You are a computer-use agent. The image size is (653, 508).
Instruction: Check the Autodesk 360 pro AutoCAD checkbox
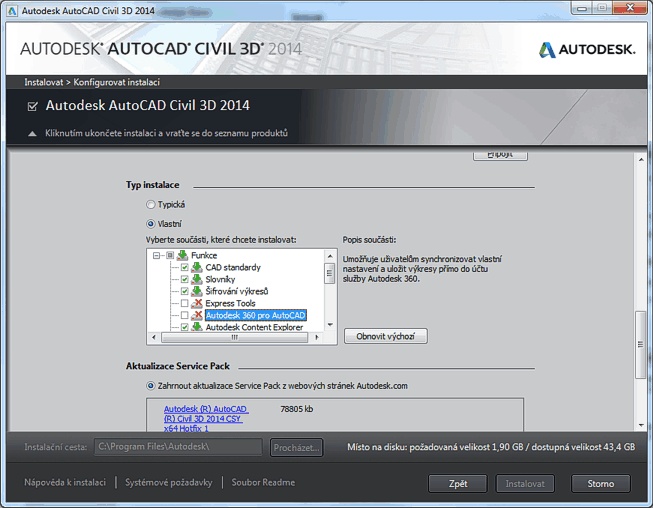click(x=184, y=315)
